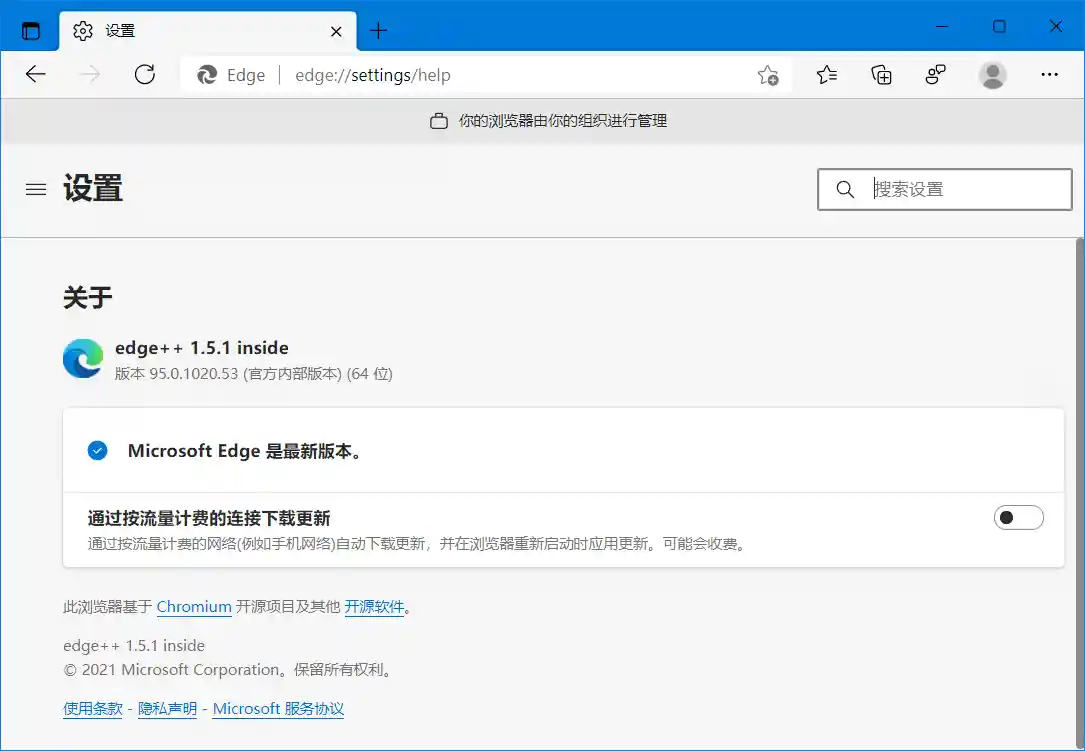Open the Chromium project link

tap(194, 606)
